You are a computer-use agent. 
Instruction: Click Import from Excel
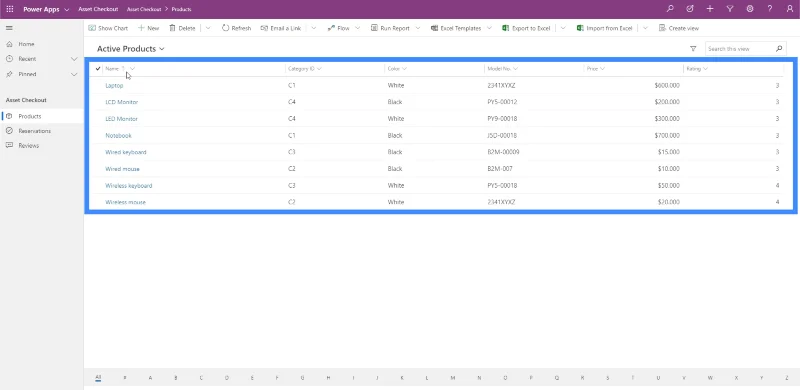click(605, 28)
